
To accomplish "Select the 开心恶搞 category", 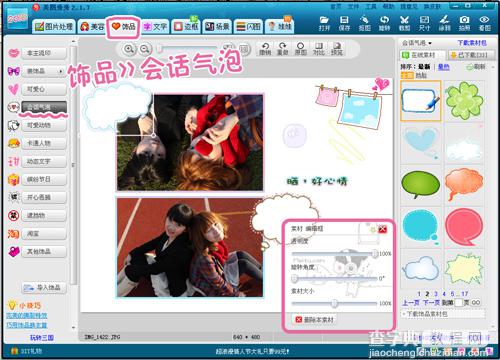I will point(44,197).
